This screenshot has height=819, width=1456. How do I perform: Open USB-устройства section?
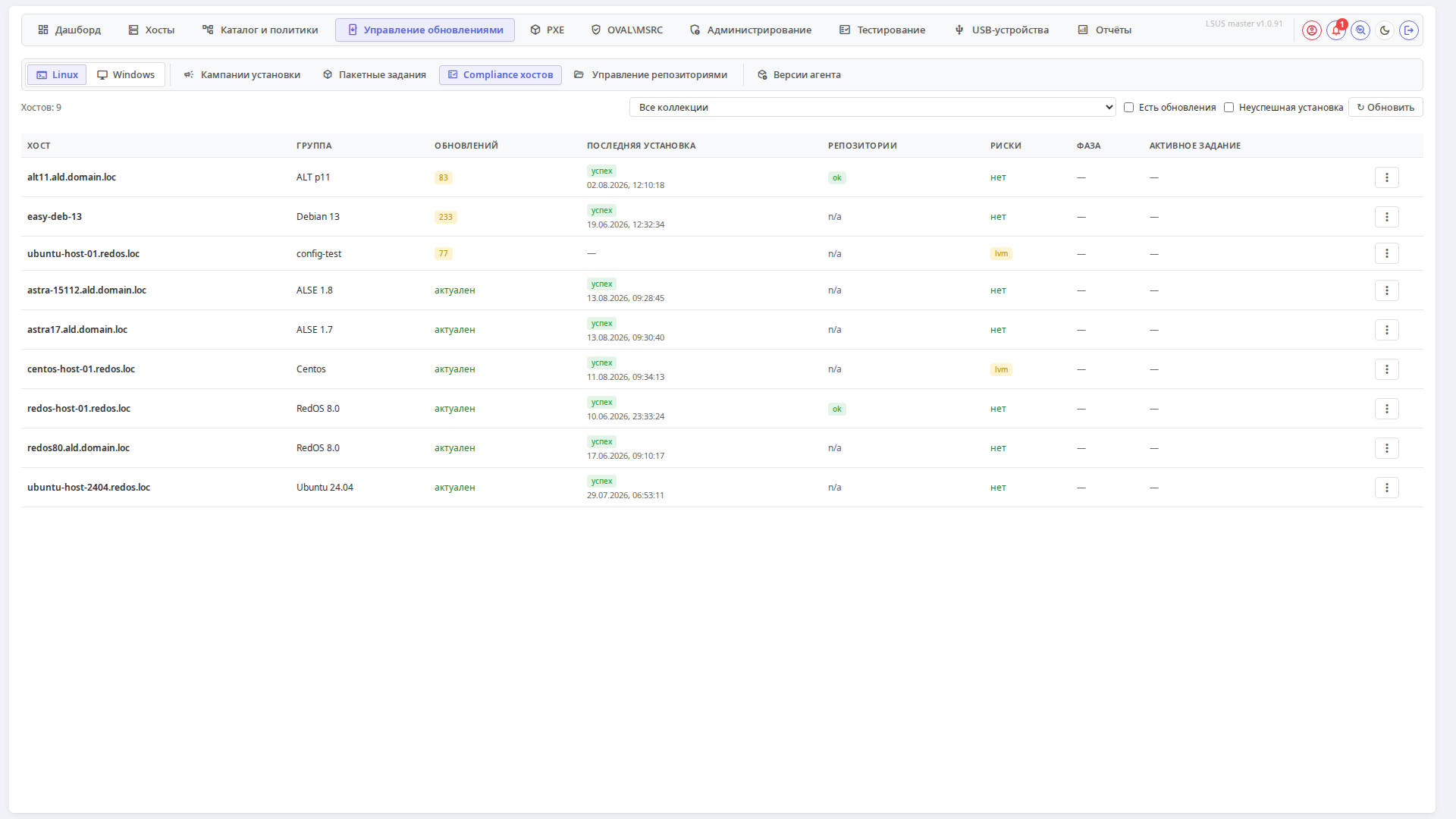[x=1002, y=30]
